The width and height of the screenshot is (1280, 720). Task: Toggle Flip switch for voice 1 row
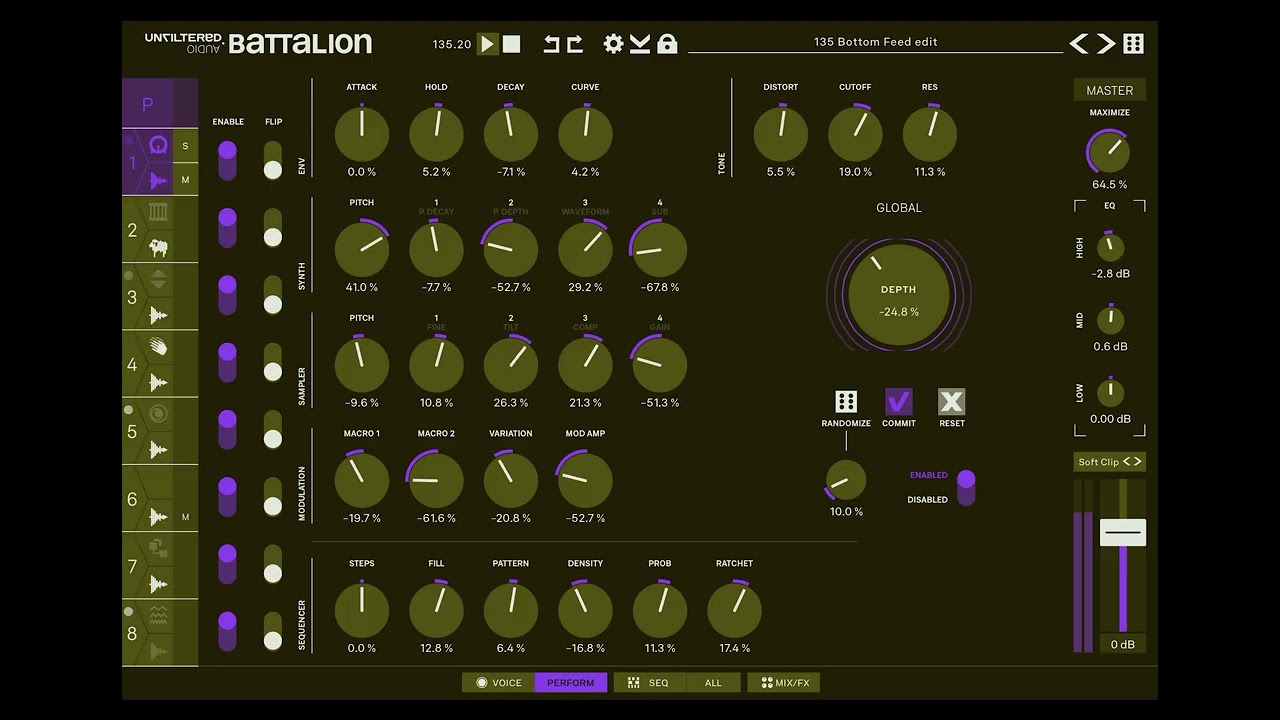(x=272, y=160)
